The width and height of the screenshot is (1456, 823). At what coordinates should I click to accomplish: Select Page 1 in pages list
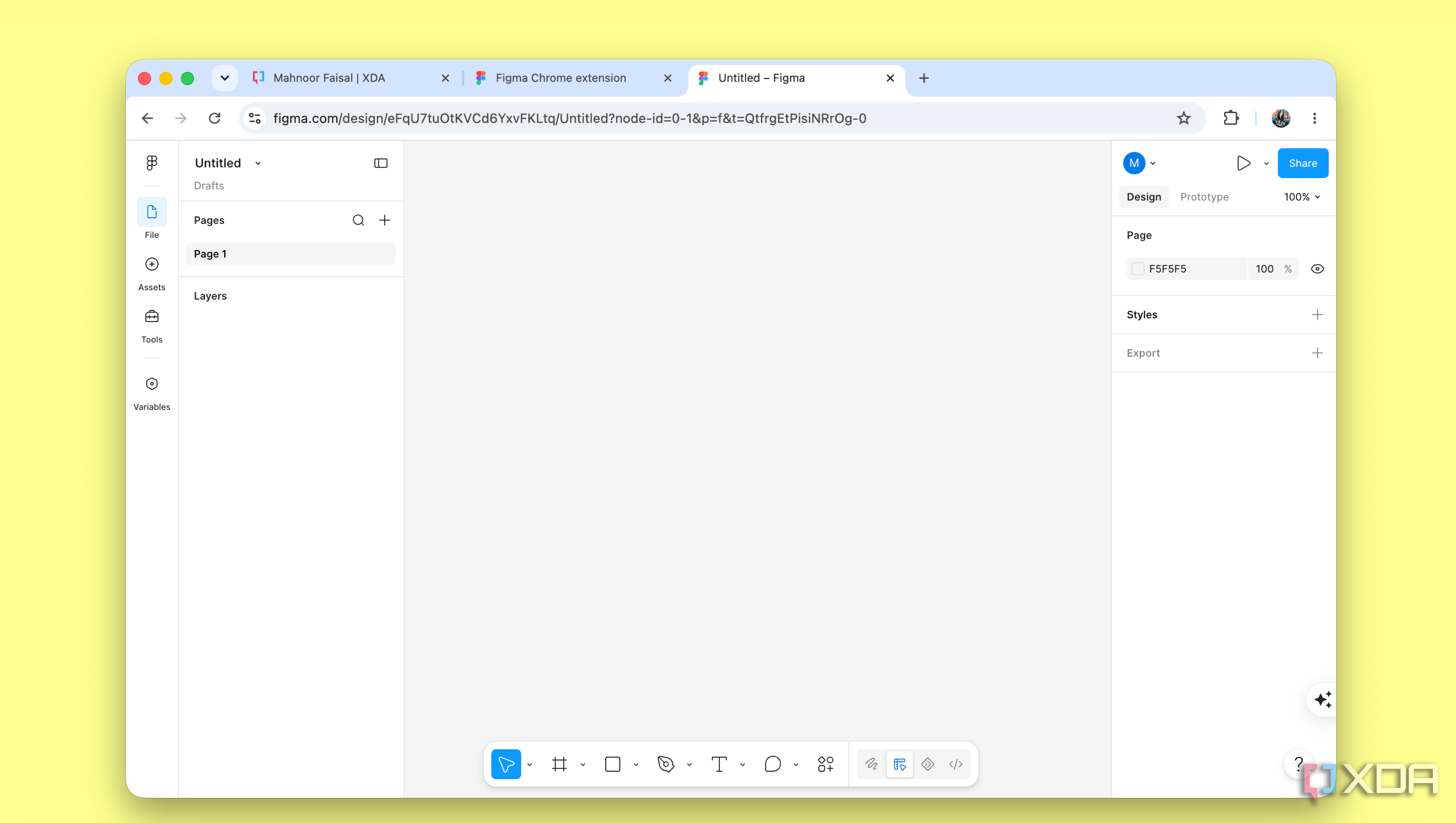290,254
